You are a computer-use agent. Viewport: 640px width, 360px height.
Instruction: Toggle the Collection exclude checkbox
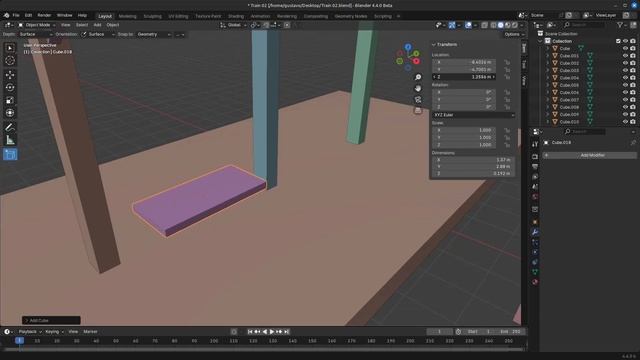(618, 41)
